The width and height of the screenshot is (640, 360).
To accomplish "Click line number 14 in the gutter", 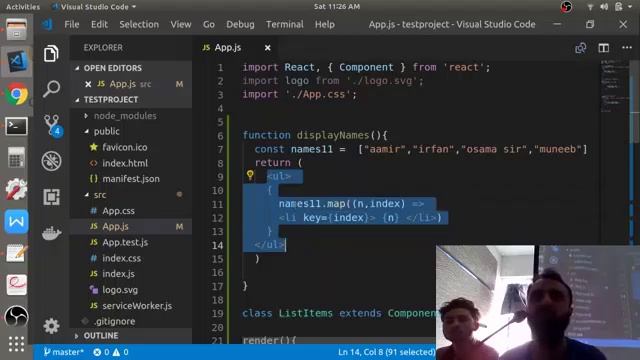I will (218, 245).
